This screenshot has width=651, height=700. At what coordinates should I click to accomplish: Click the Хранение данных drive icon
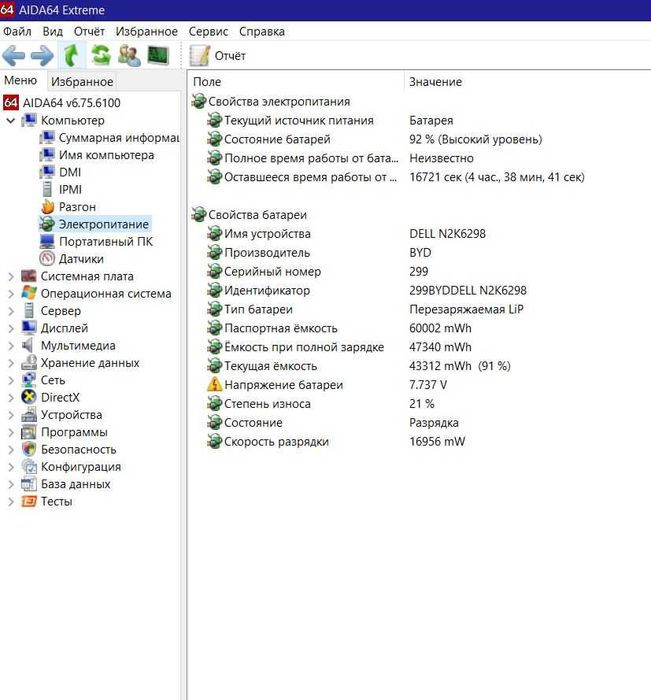[29, 362]
